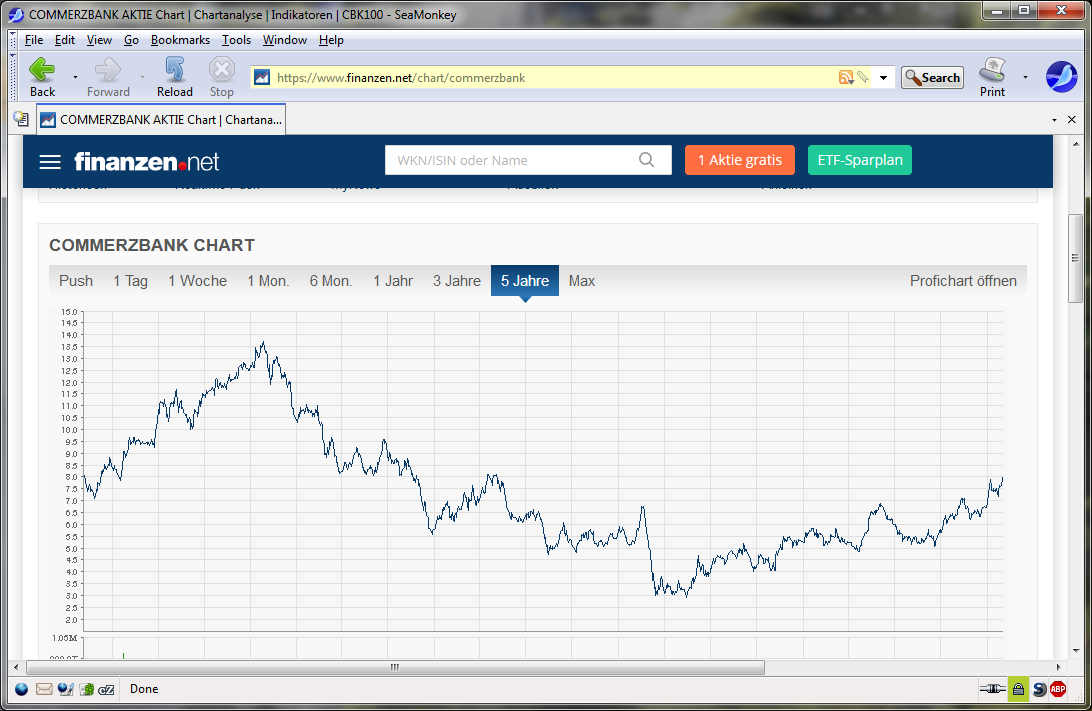Image resolution: width=1092 pixels, height=711 pixels.
Task: Select the Max chart range
Action: tap(582, 281)
